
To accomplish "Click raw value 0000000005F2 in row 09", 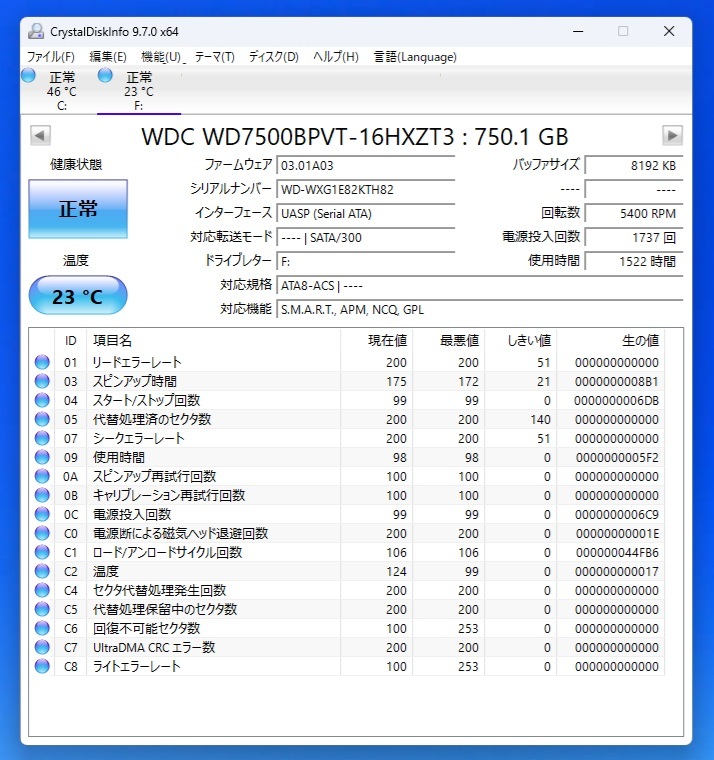I will (617, 458).
